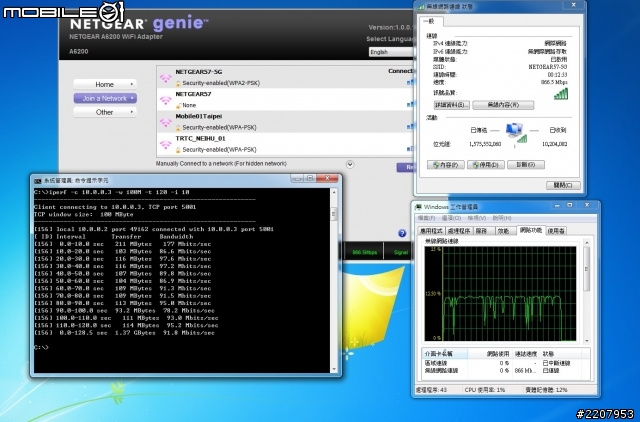Select the 區域連線 adapter row
This screenshot has width=640, height=422.
coord(506,363)
